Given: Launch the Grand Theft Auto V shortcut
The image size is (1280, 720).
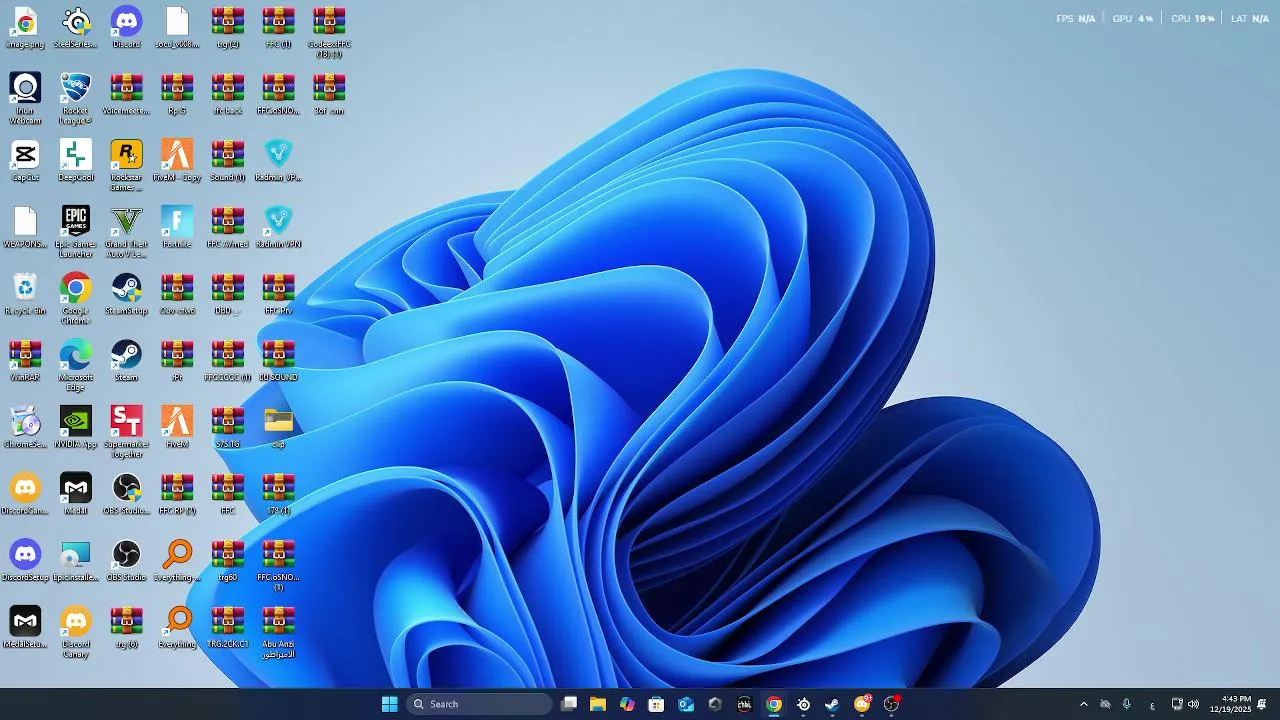Looking at the screenshot, I should click(x=126, y=232).
